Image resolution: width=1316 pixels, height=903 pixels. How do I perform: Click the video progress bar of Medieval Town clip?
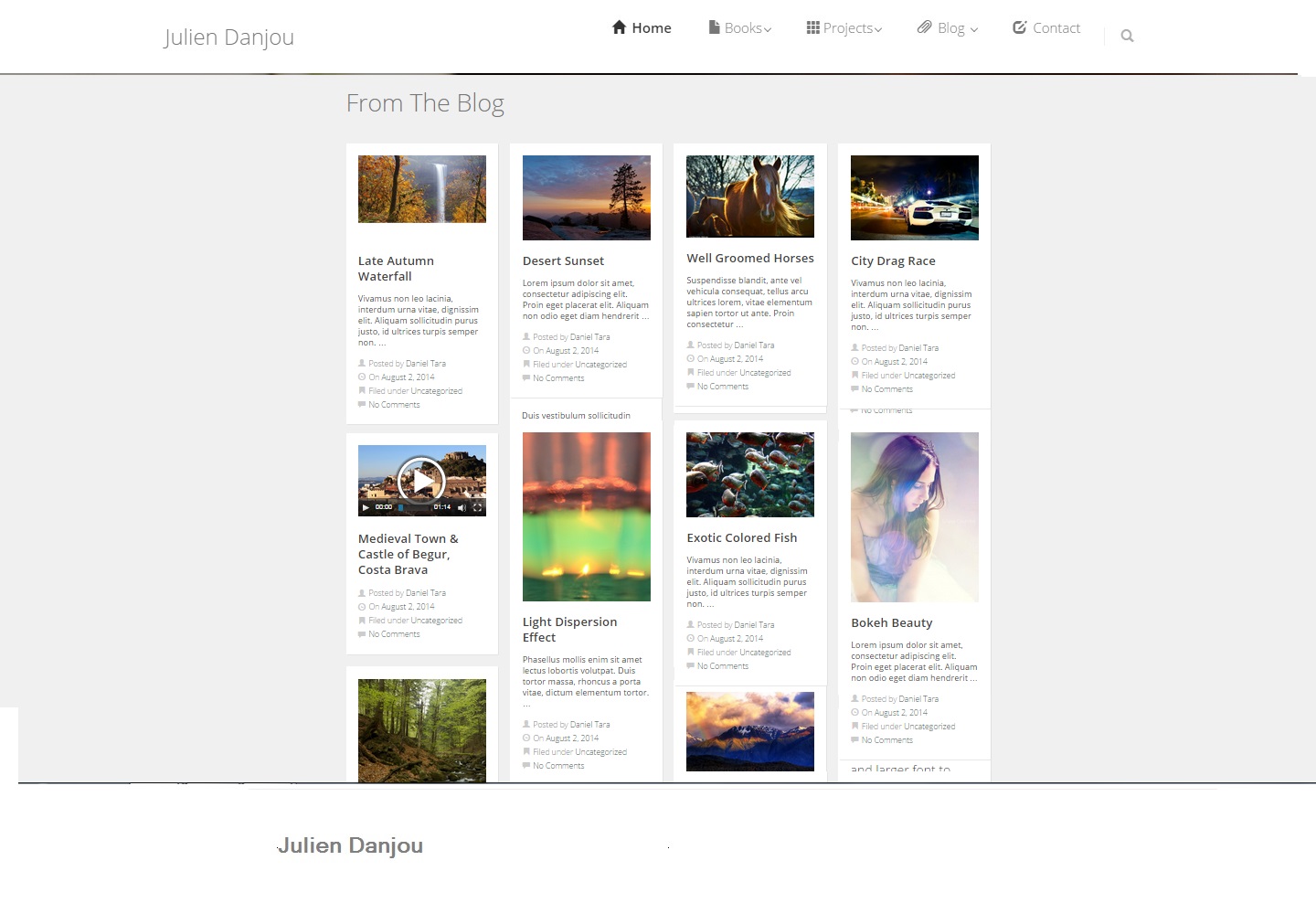tap(416, 507)
